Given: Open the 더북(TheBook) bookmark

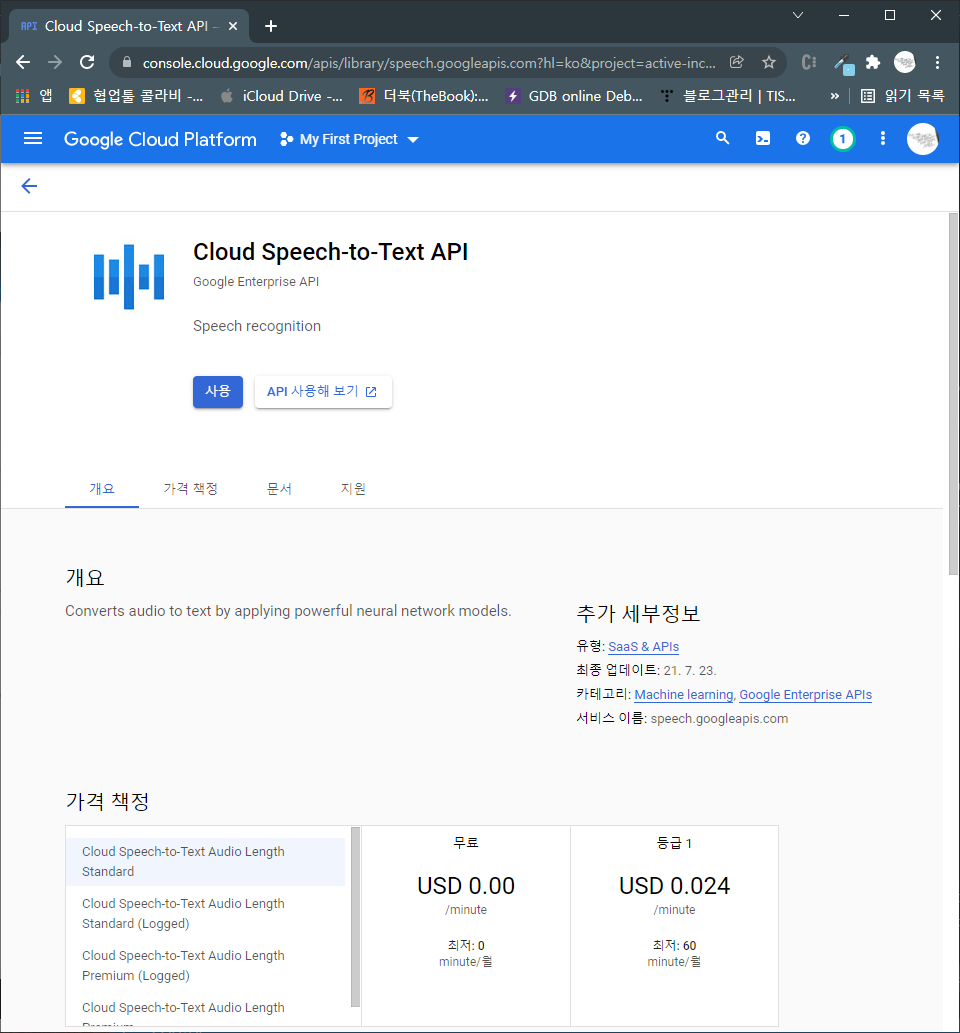Looking at the screenshot, I should point(424,96).
